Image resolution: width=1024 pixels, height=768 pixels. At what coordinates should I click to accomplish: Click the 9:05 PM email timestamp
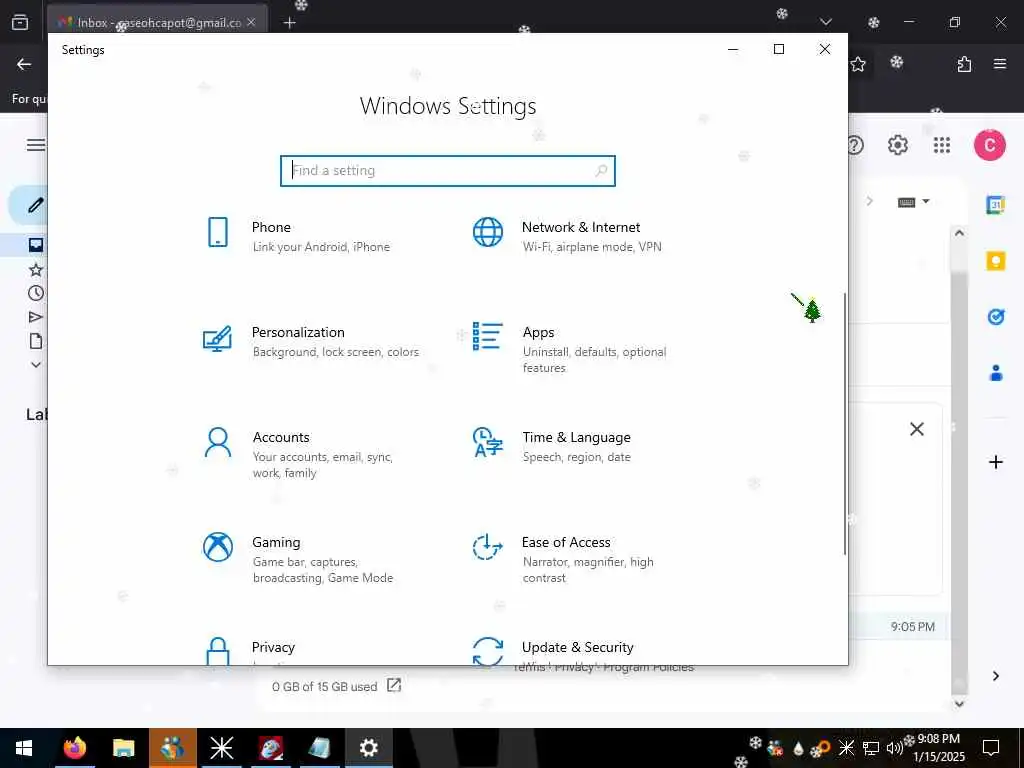click(x=913, y=626)
